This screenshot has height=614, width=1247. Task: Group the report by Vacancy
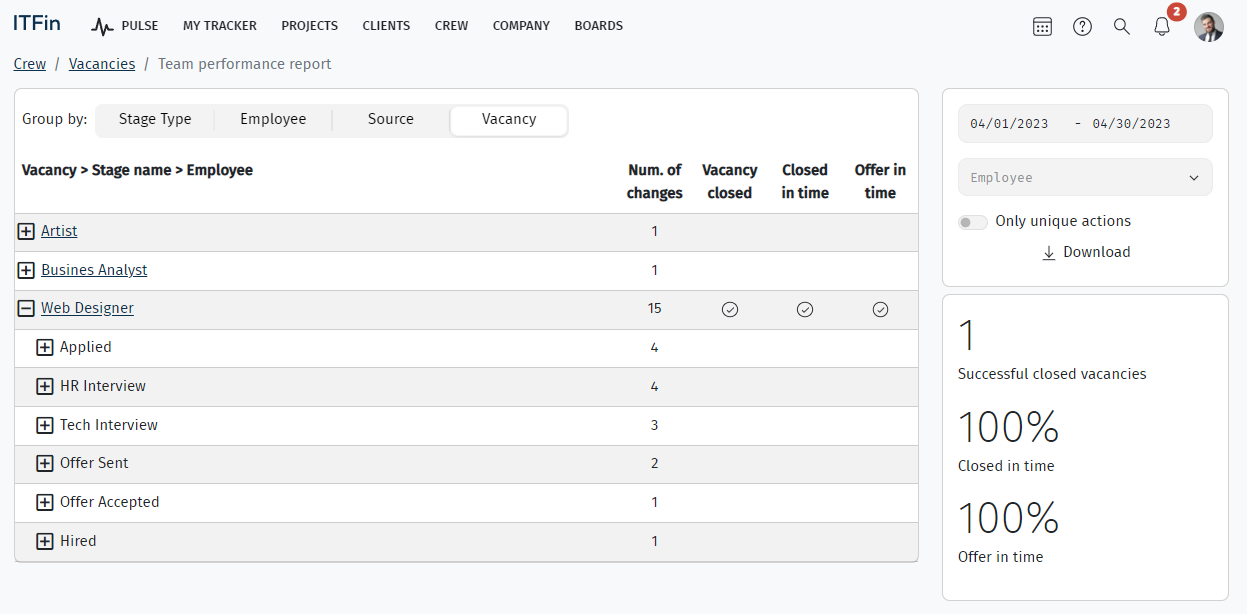(509, 120)
